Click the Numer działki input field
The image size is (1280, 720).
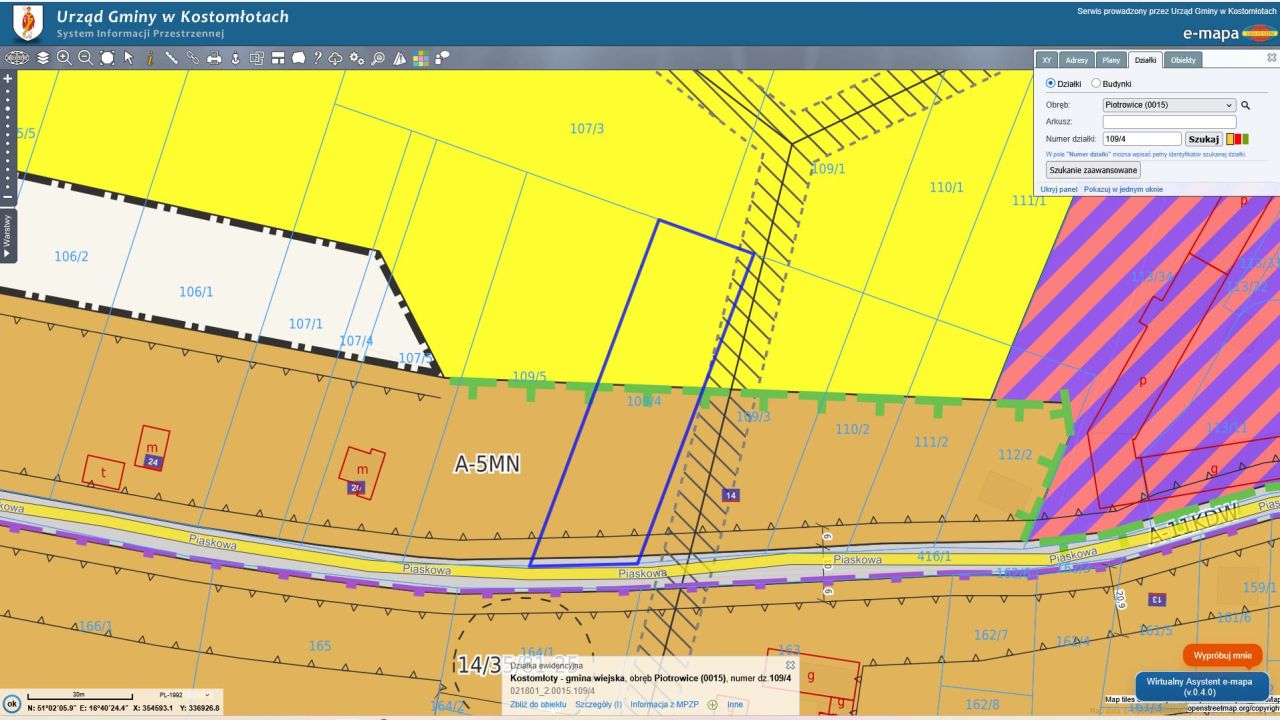[x=1142, y=139]
